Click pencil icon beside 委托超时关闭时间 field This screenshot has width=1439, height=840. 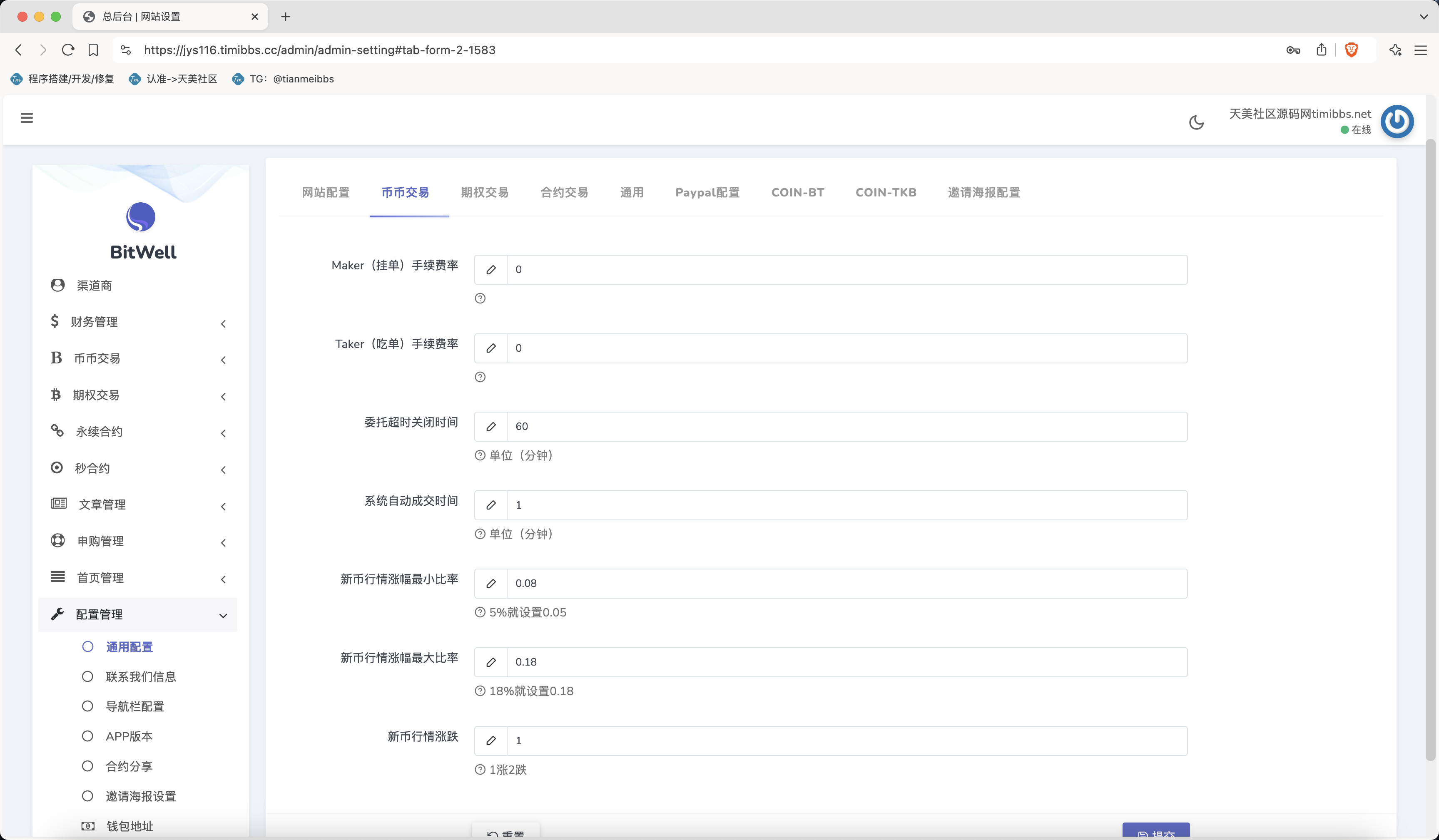coord(491,427)
